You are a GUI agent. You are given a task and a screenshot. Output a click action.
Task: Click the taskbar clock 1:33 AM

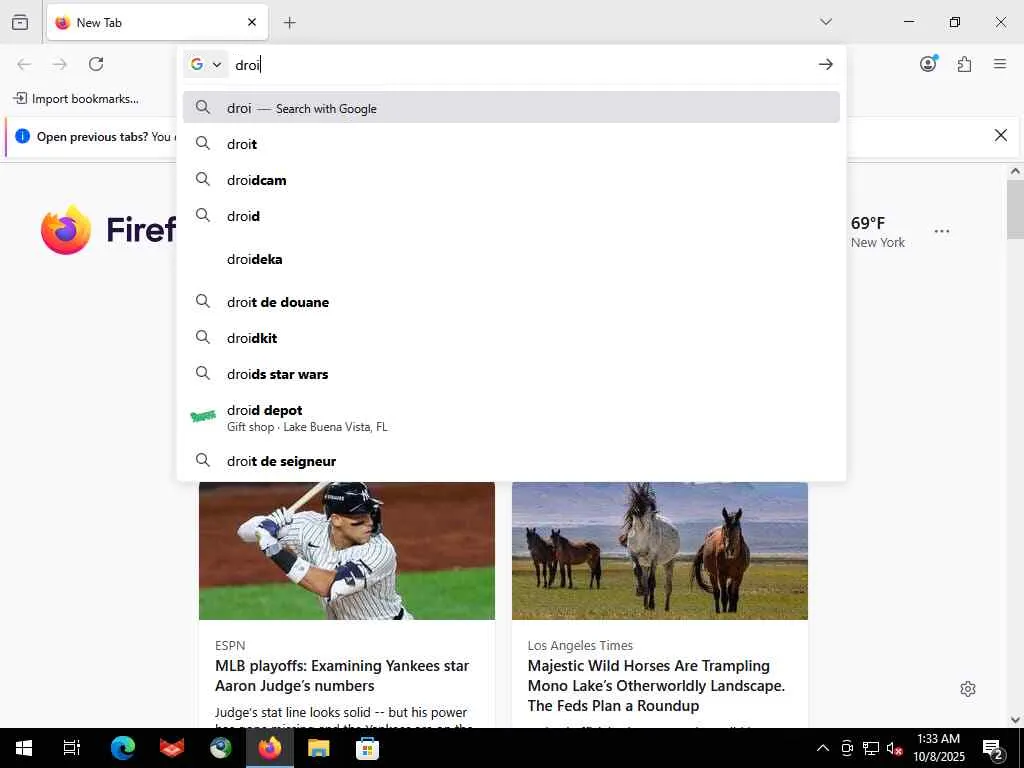pos(938,748)
